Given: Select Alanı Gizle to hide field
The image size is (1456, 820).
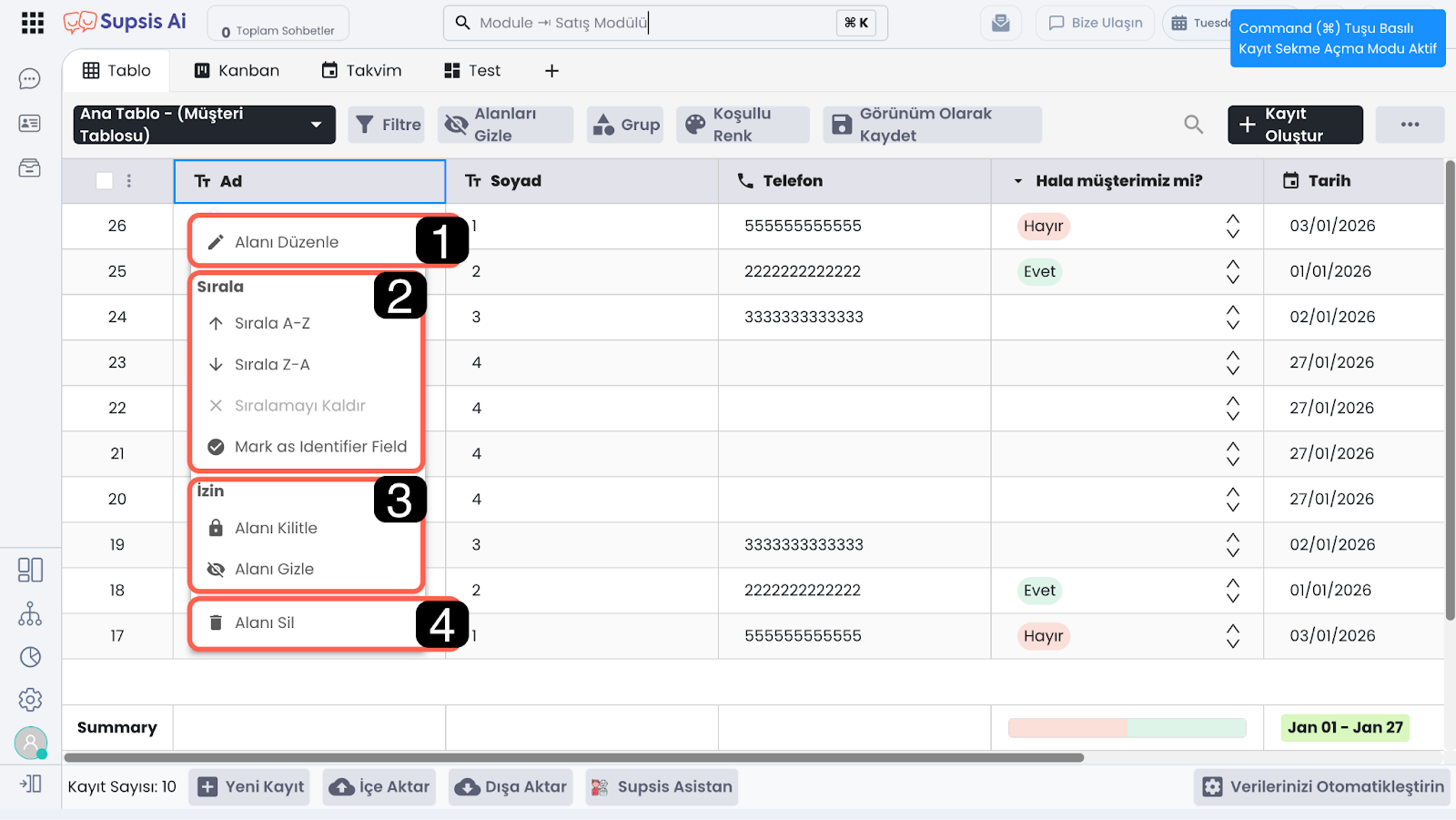Looking at the screenshot, I should click(x=274, y=569).
